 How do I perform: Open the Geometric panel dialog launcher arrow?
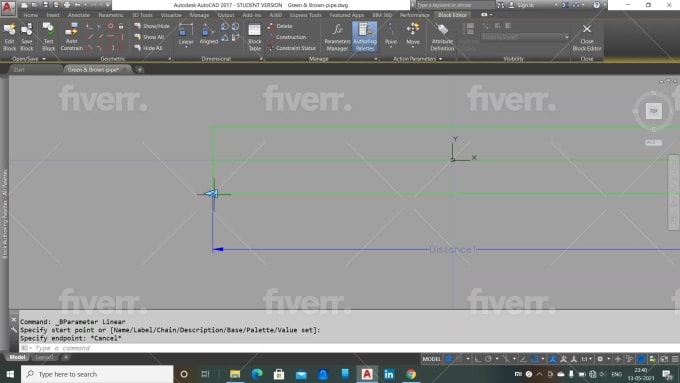[x=170, y=59]
